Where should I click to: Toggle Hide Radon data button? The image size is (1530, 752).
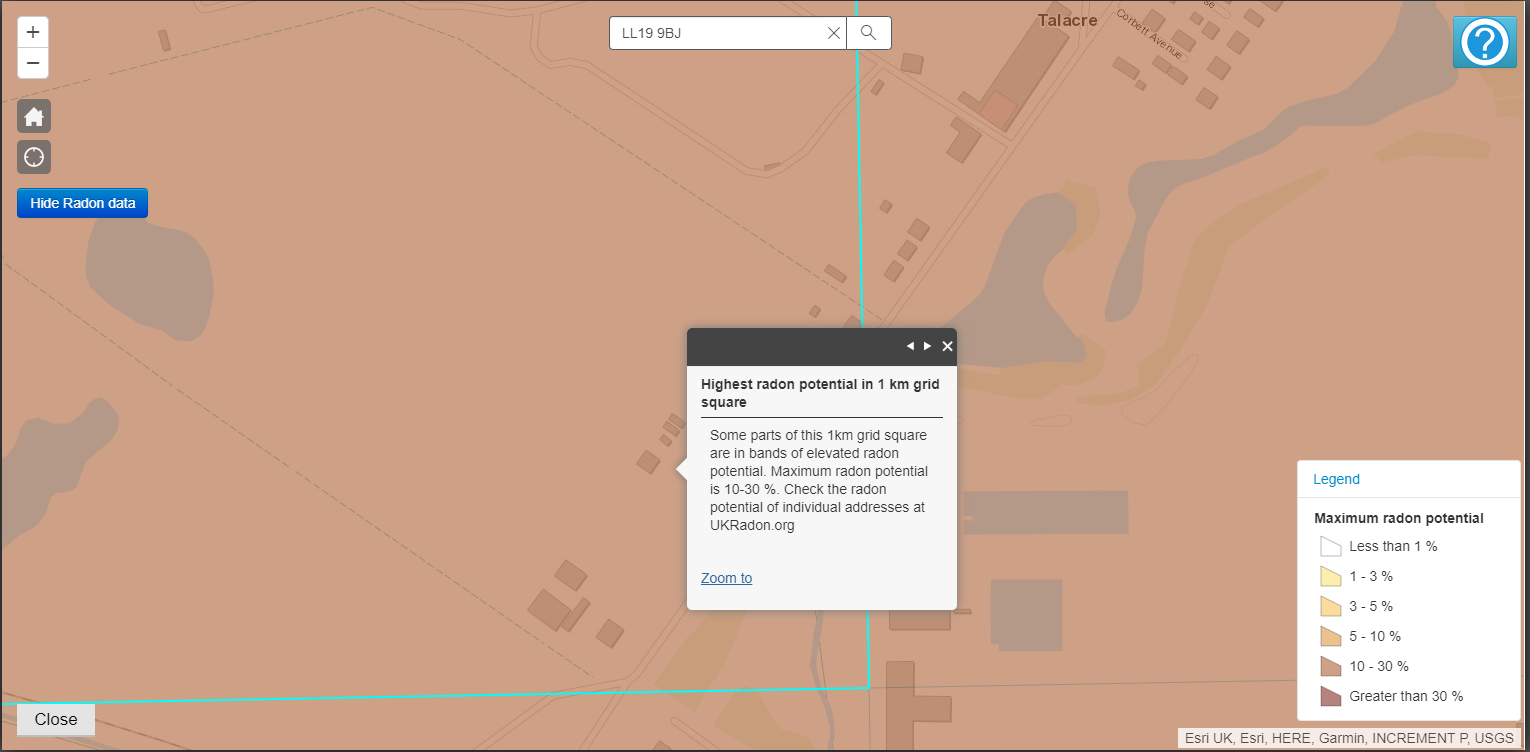pyautogui.click(x=82, y=203)
